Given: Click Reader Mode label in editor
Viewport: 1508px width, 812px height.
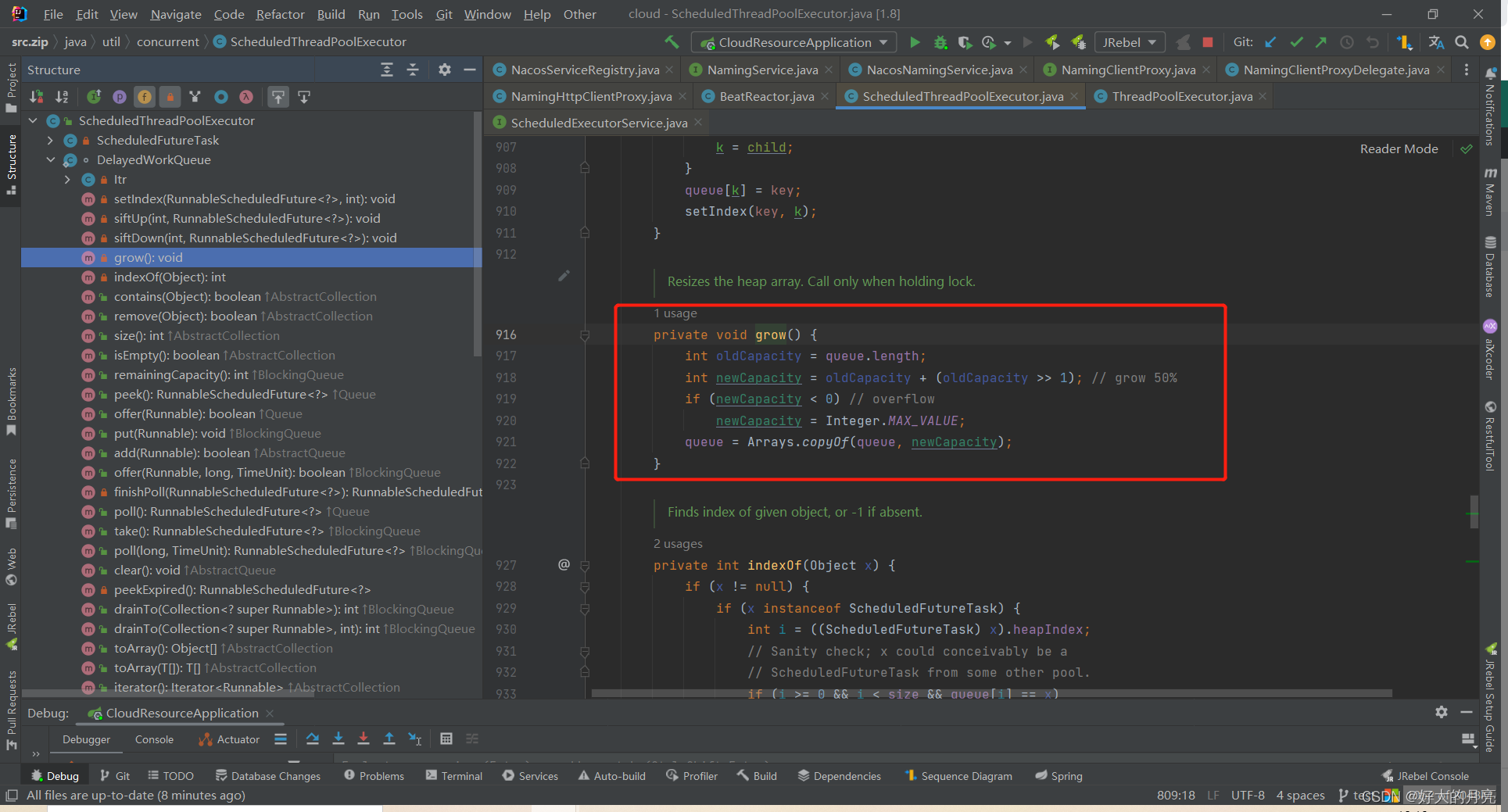Looking at the screenshot, I should coord(1399,148).
